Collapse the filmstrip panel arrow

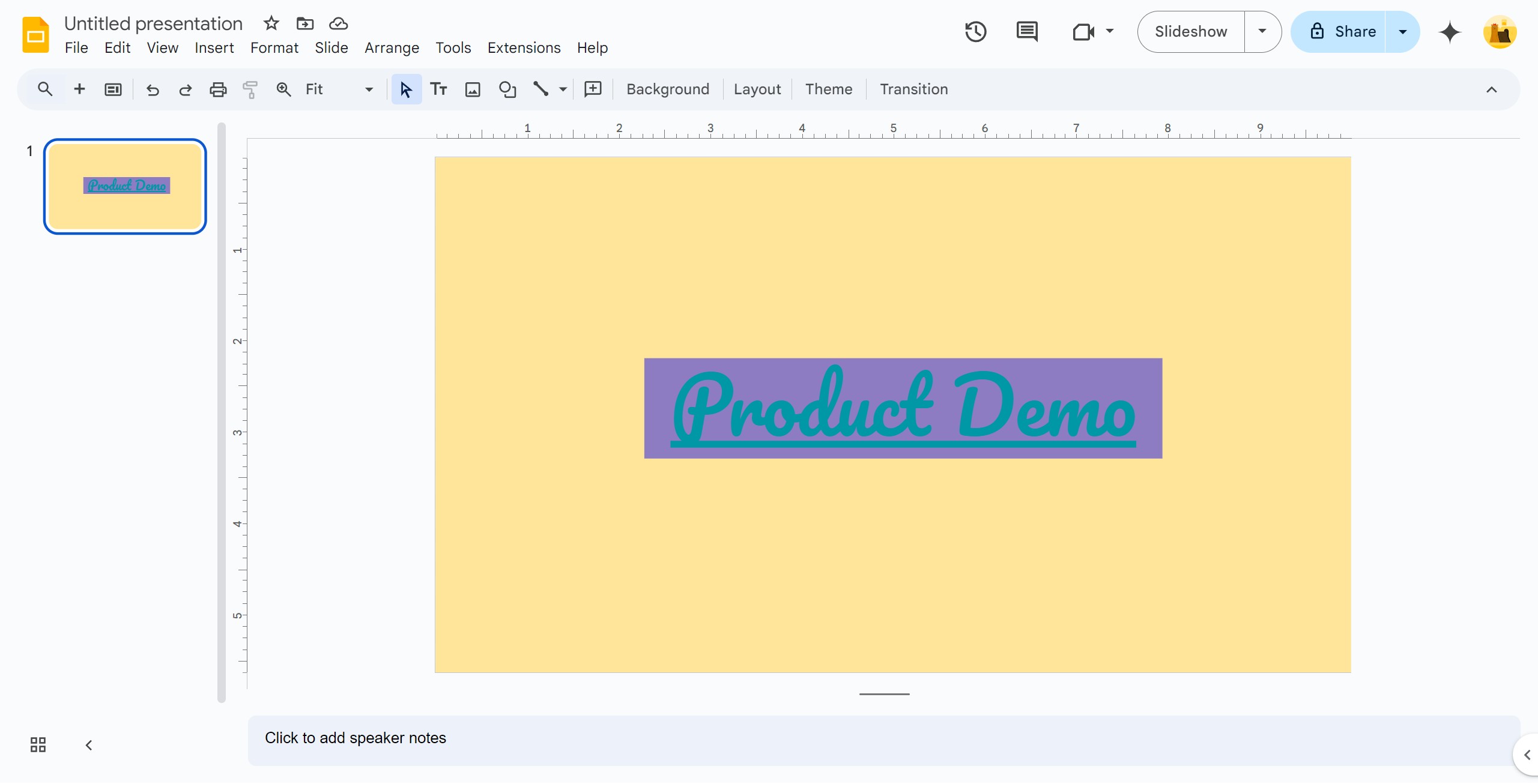point(89,745)
